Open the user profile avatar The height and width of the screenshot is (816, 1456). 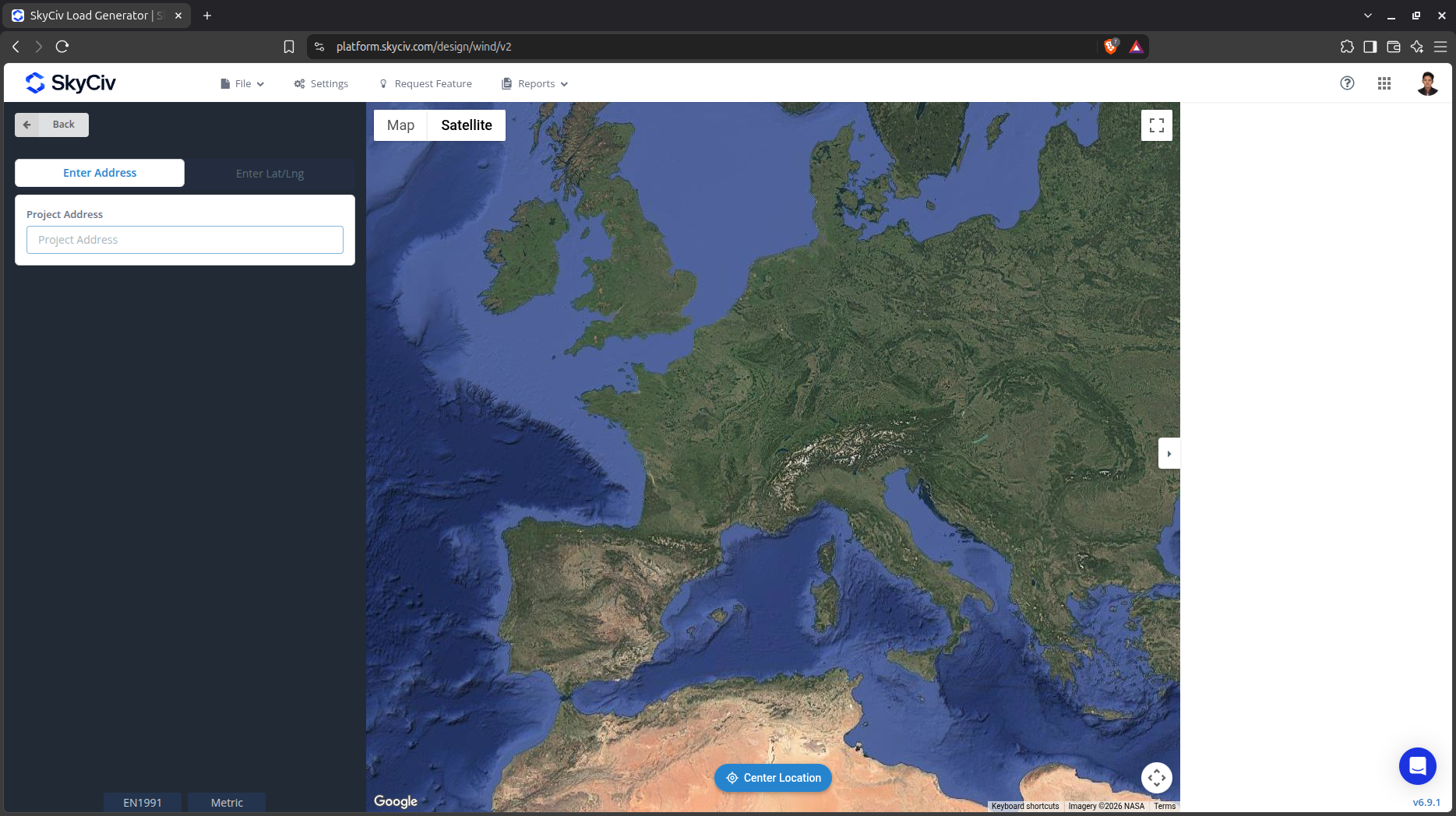point(1427,83)
